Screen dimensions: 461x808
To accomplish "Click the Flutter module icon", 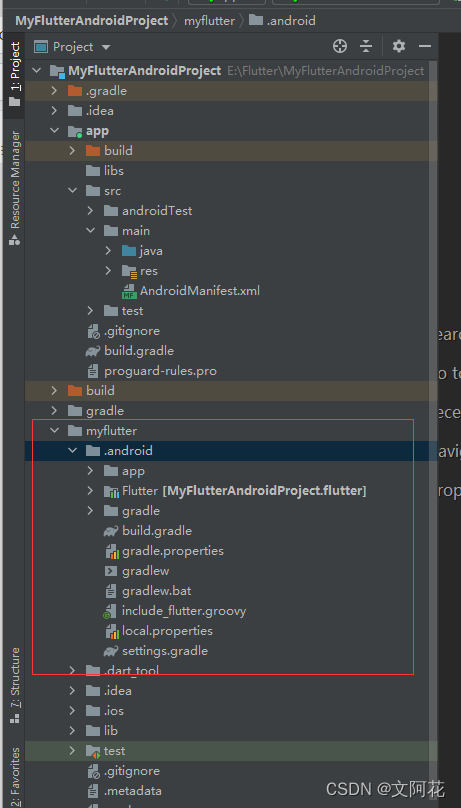I will pos(111,492).
